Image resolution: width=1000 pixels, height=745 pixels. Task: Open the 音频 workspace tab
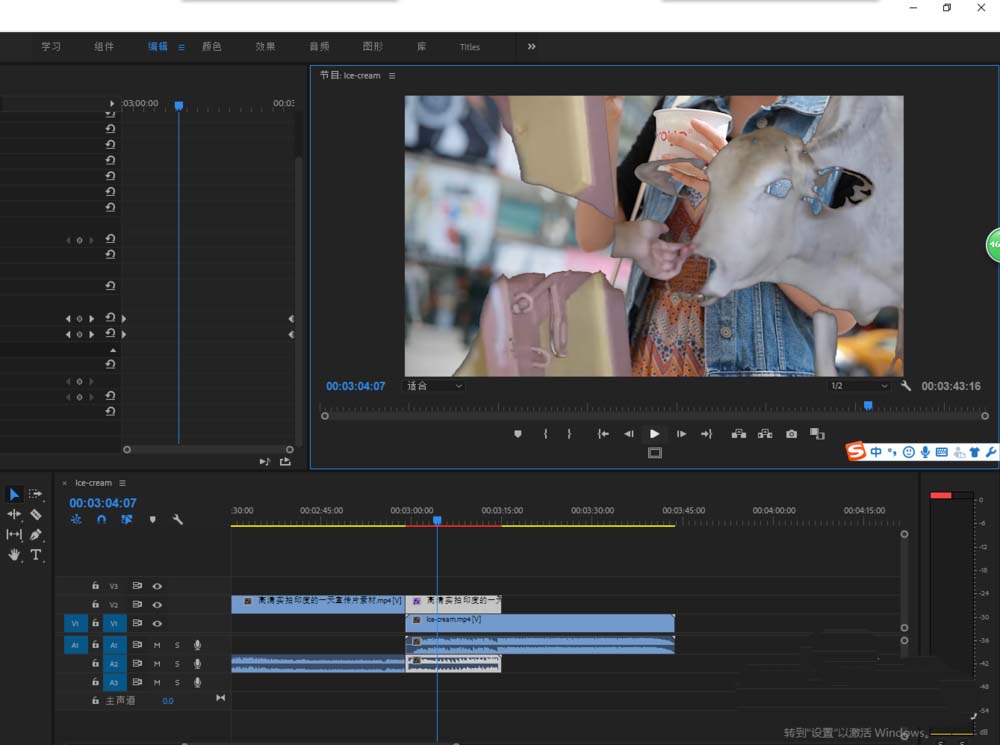(319, 47)
